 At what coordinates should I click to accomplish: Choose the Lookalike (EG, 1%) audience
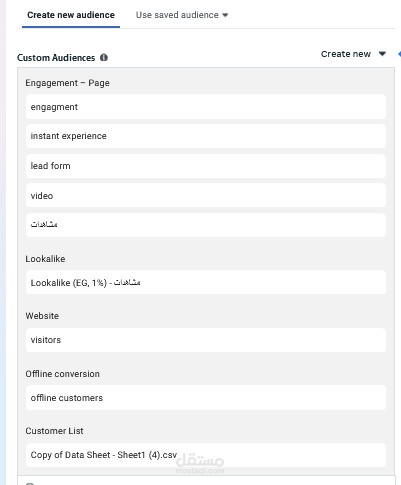tap(206, 283)
